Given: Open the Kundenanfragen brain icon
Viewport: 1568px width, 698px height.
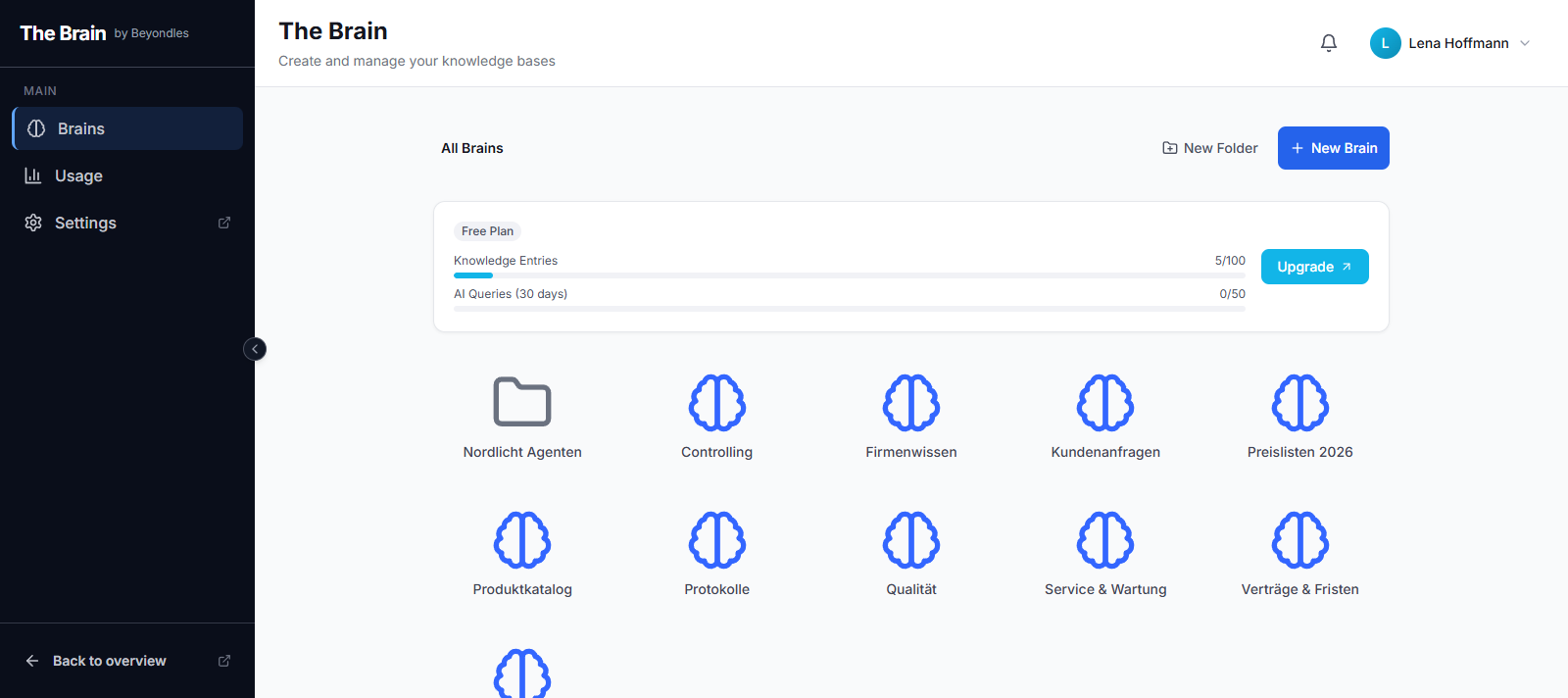Looking at the screenshot, I should pos(1105,402).
